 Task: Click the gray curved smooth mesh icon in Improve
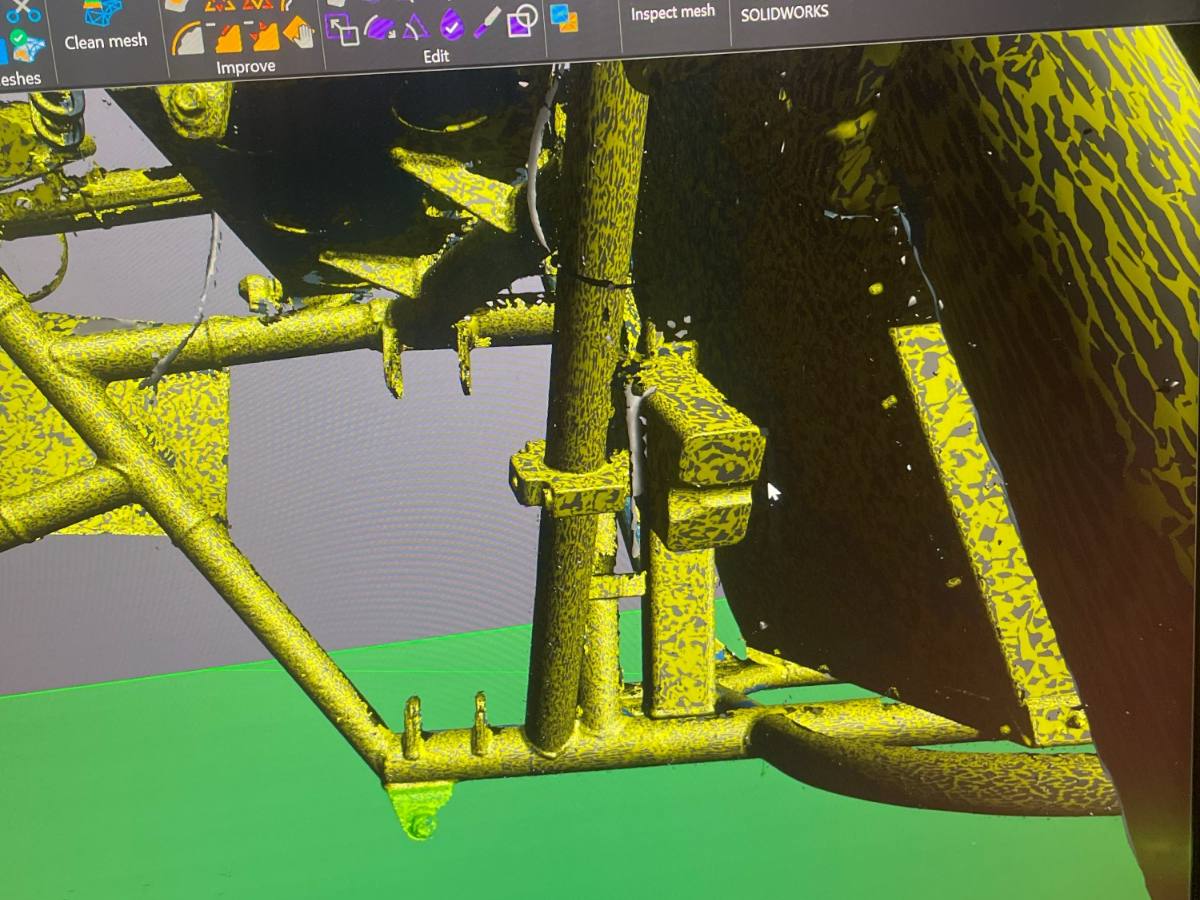(x=188, y=38)
